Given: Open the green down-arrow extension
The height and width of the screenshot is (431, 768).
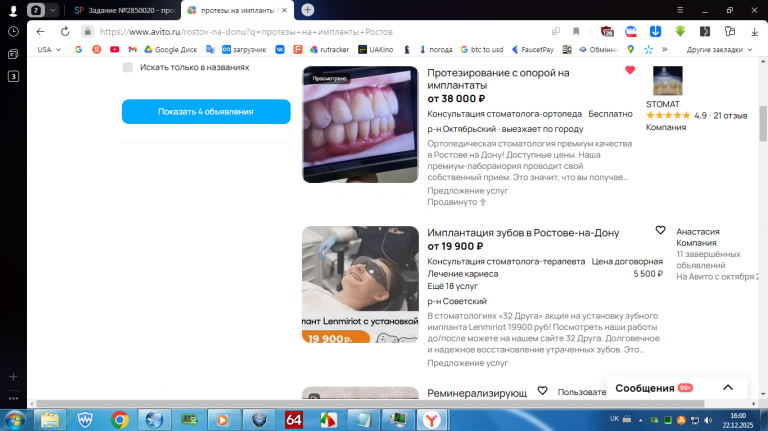Looking at the screenshot, I should [680, 31].
